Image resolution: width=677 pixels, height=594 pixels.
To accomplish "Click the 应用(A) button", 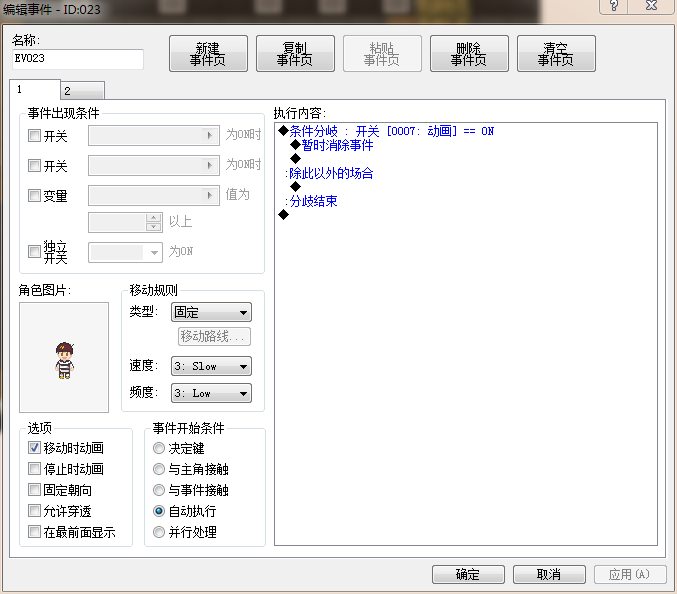I will [630, 575].
